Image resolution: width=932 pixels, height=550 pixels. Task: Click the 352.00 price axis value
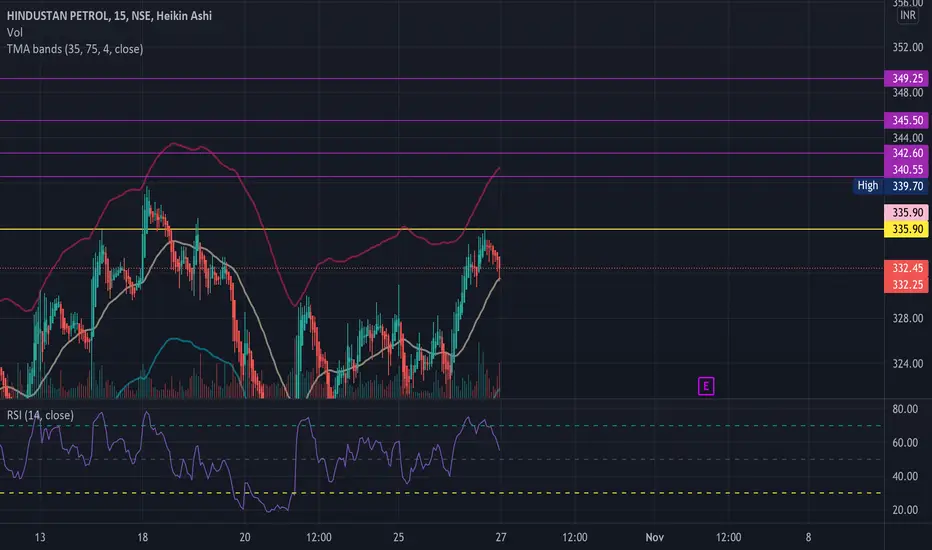908,48
